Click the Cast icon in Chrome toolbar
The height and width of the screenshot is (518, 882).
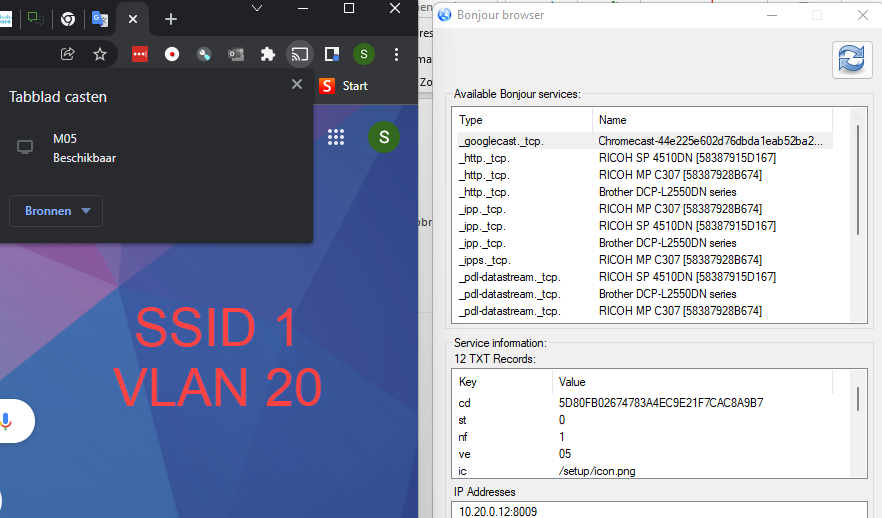pos(298,54)
